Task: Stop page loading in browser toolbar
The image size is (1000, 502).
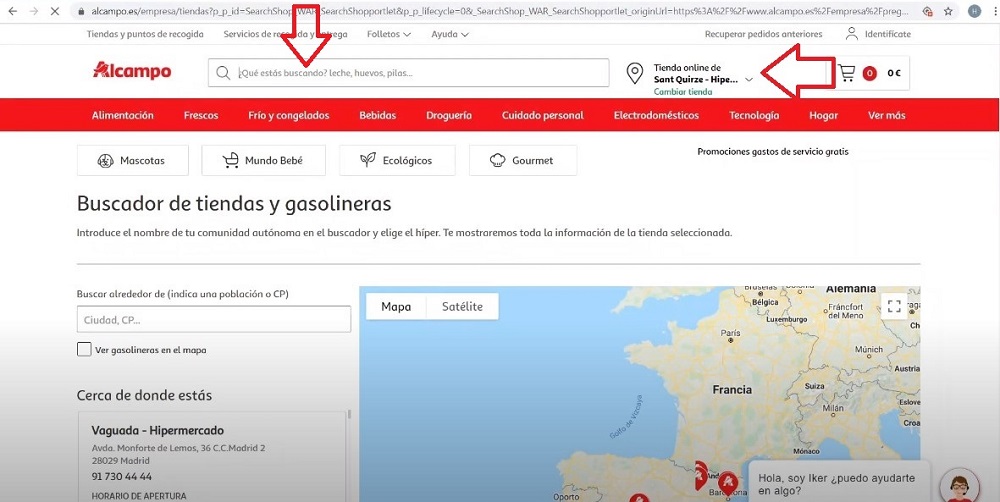Action: point(52,11)
